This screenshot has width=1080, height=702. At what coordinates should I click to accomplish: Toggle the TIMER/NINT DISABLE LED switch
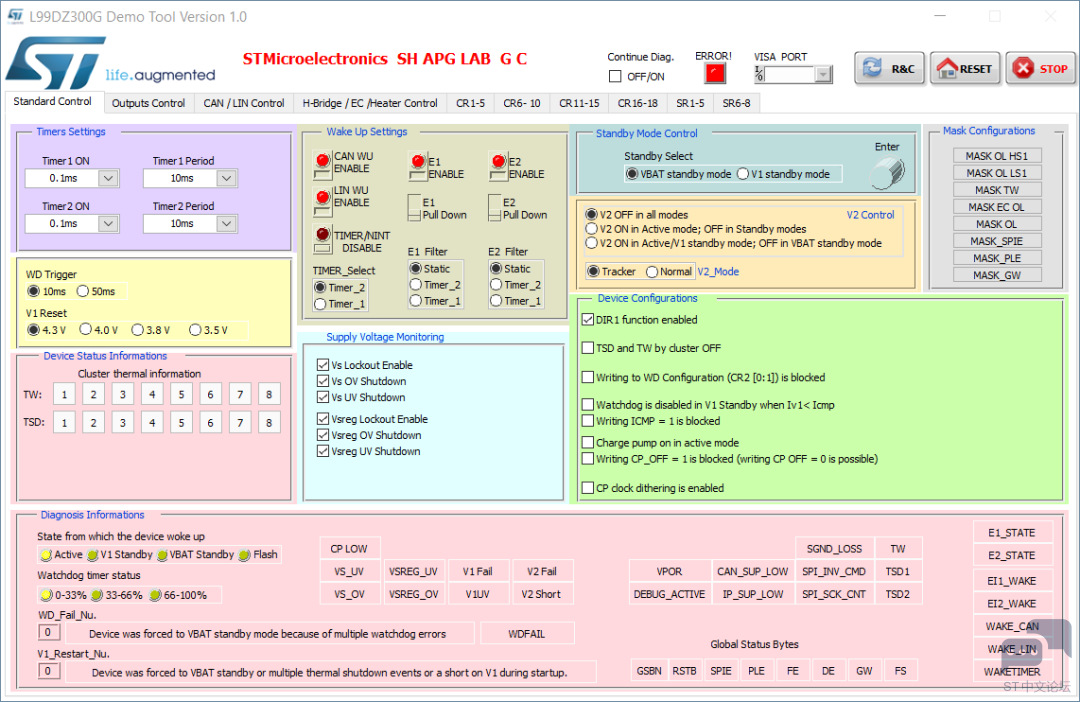[x=322, y=238]
